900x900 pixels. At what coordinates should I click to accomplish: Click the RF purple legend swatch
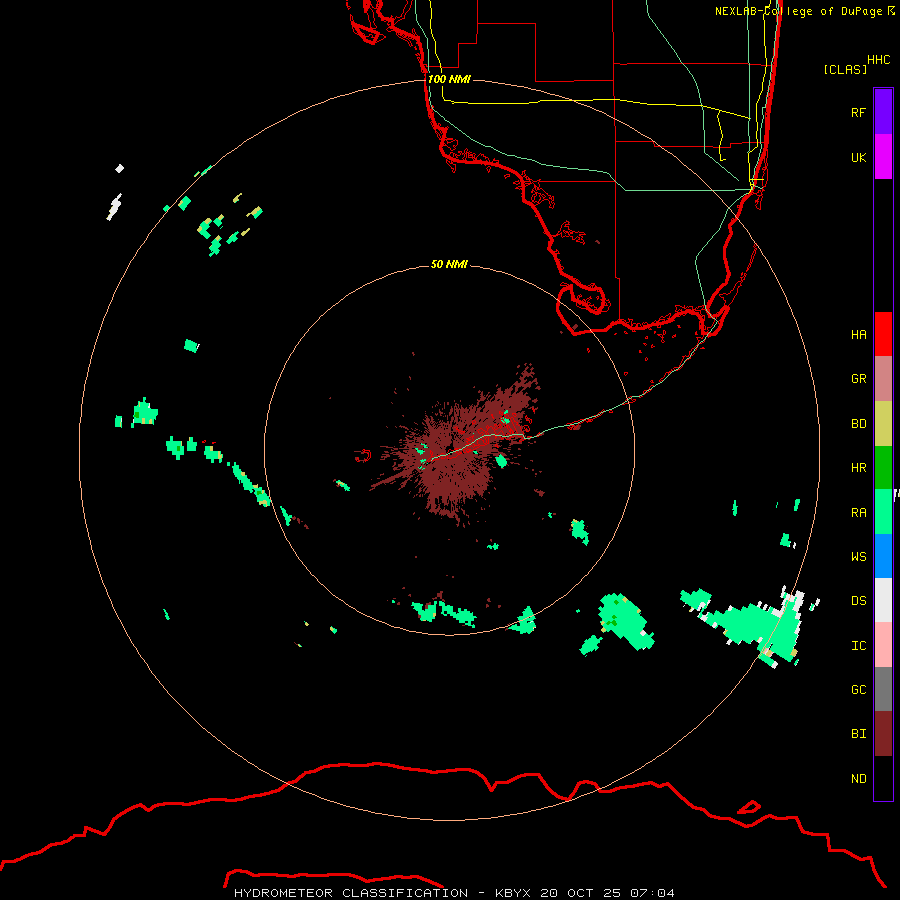click(883, 112)
